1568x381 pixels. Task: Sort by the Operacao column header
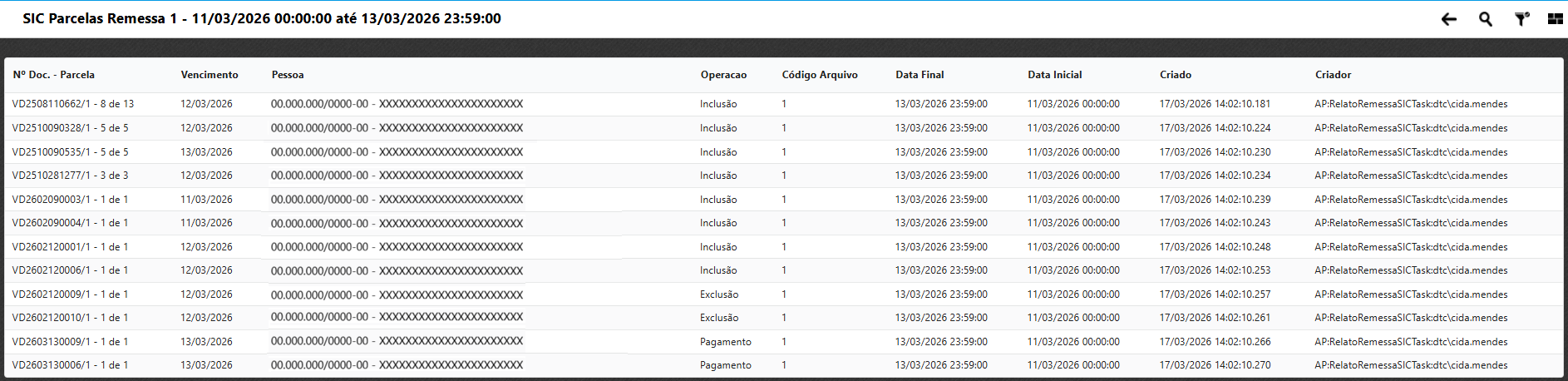(x=722, y=75)
